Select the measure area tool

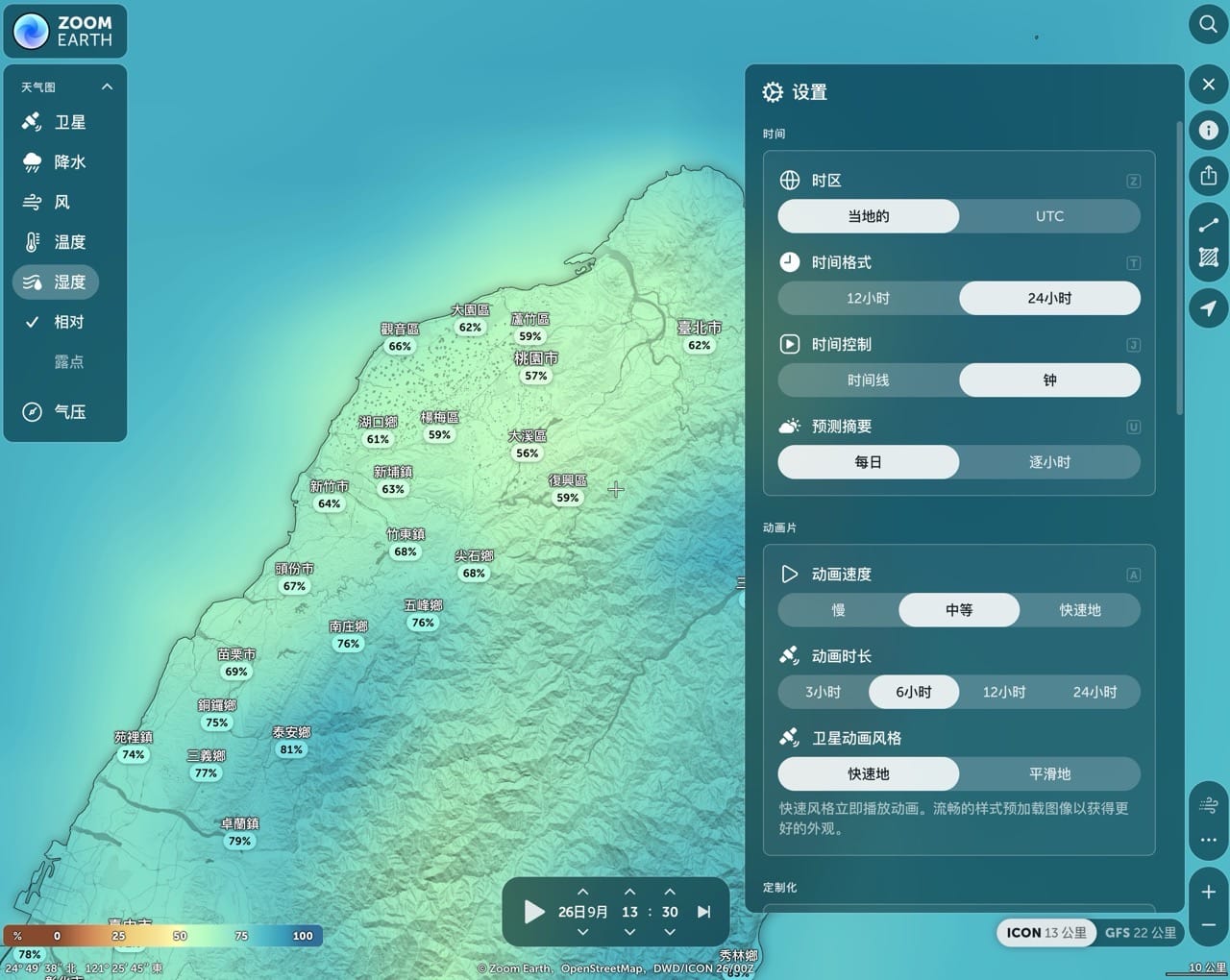coord(1208,257)
